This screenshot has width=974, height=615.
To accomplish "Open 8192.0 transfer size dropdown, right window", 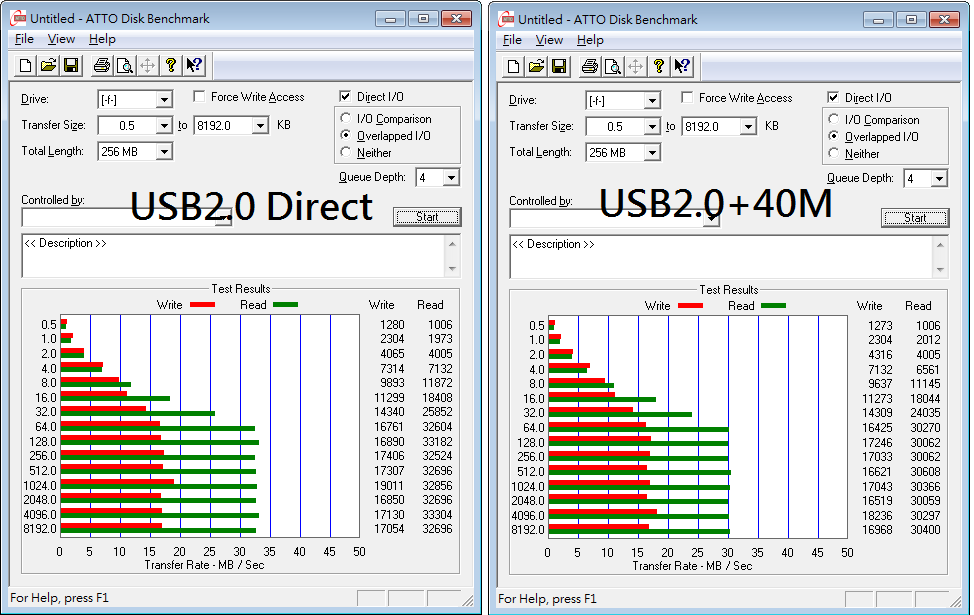I will [x=749, y=127].
